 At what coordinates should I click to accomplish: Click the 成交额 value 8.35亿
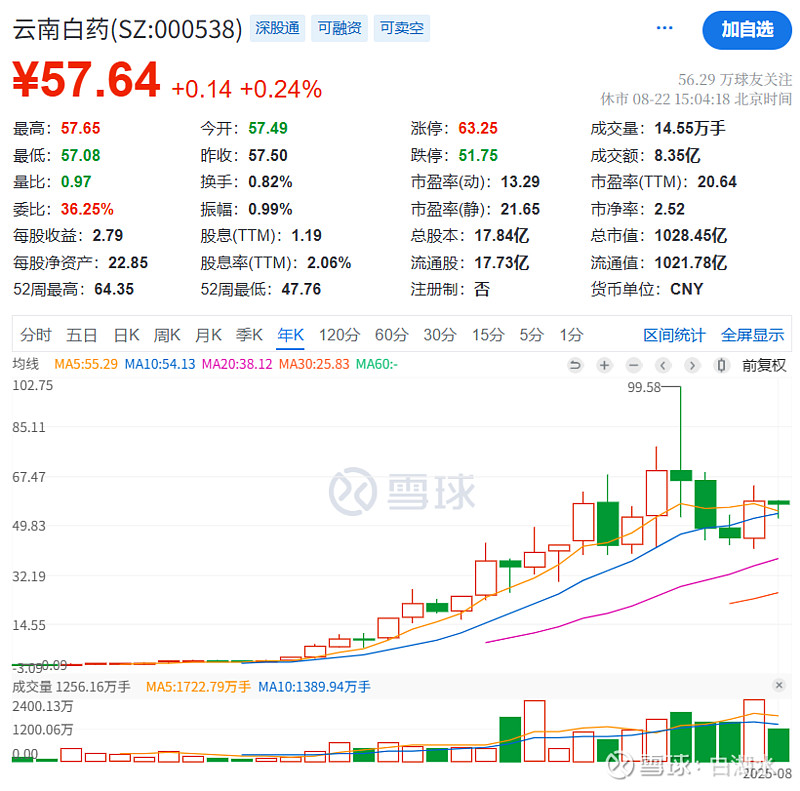point(677,155)
